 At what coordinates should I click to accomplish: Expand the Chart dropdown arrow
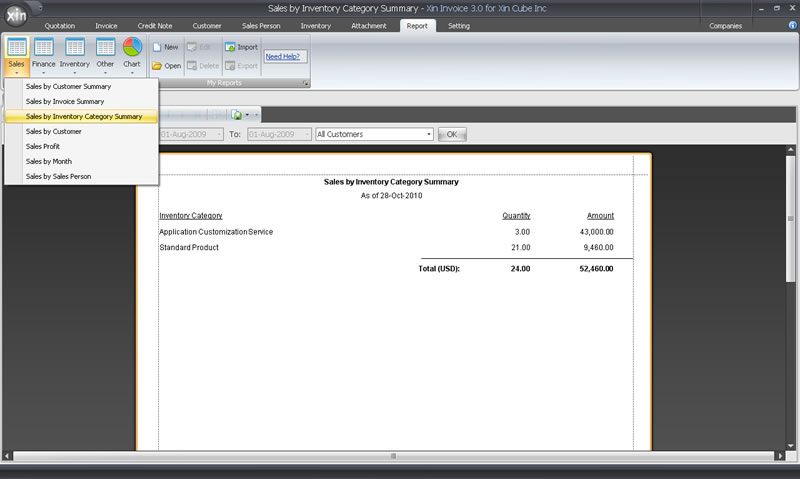pyautogui.click(x=132, y=73)
